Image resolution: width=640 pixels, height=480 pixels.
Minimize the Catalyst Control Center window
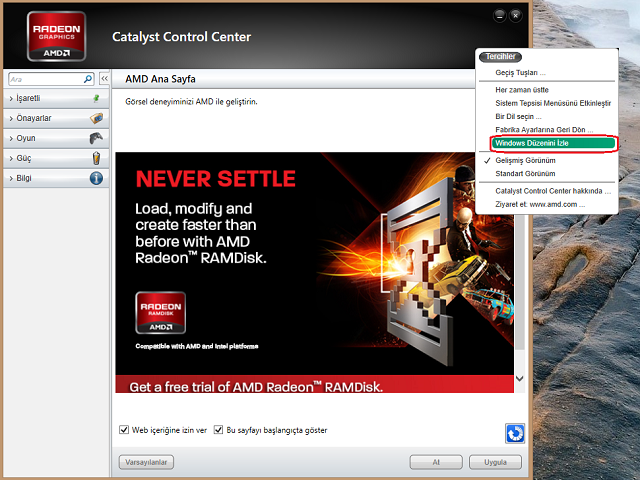(500, 16)
